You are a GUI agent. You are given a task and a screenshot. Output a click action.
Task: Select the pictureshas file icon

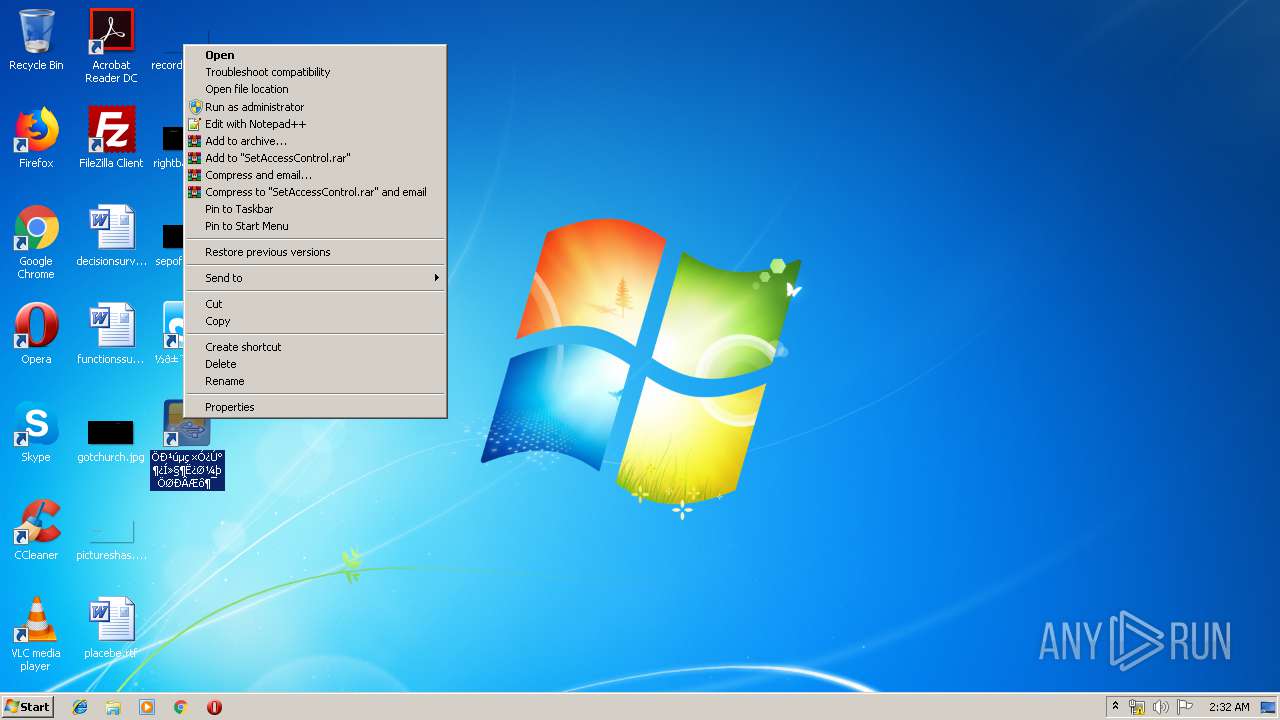pos(111,539)
